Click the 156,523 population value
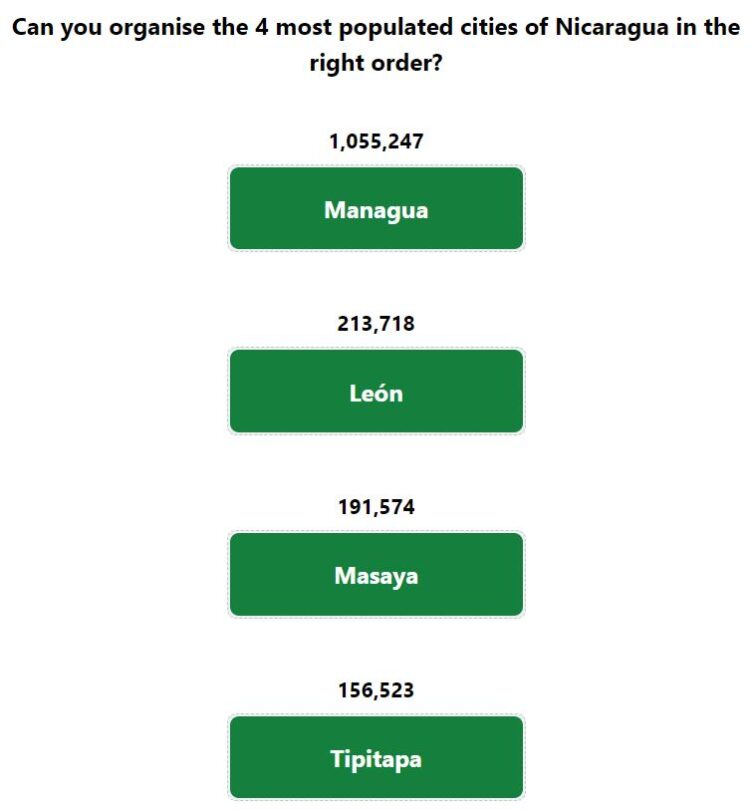This screenshot has height=810, width=750. tap(376, 690)
